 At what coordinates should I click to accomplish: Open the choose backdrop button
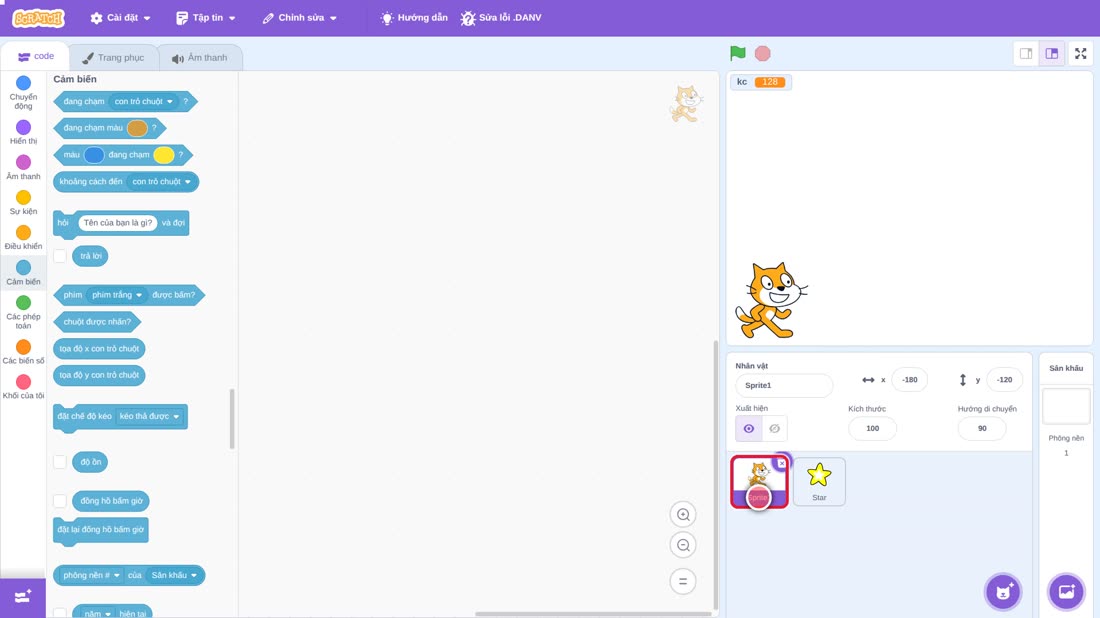pyautogui.click(x=1066, y=592)
